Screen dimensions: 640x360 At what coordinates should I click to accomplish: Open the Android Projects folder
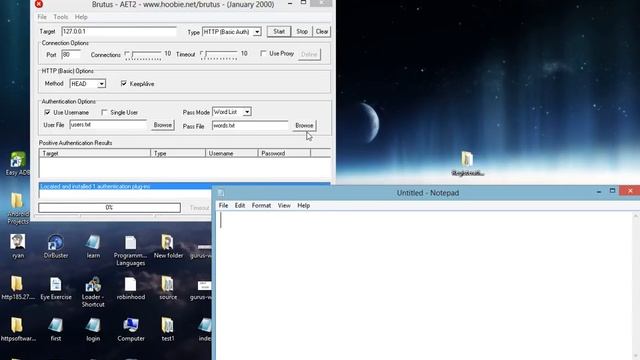(18, 208)
